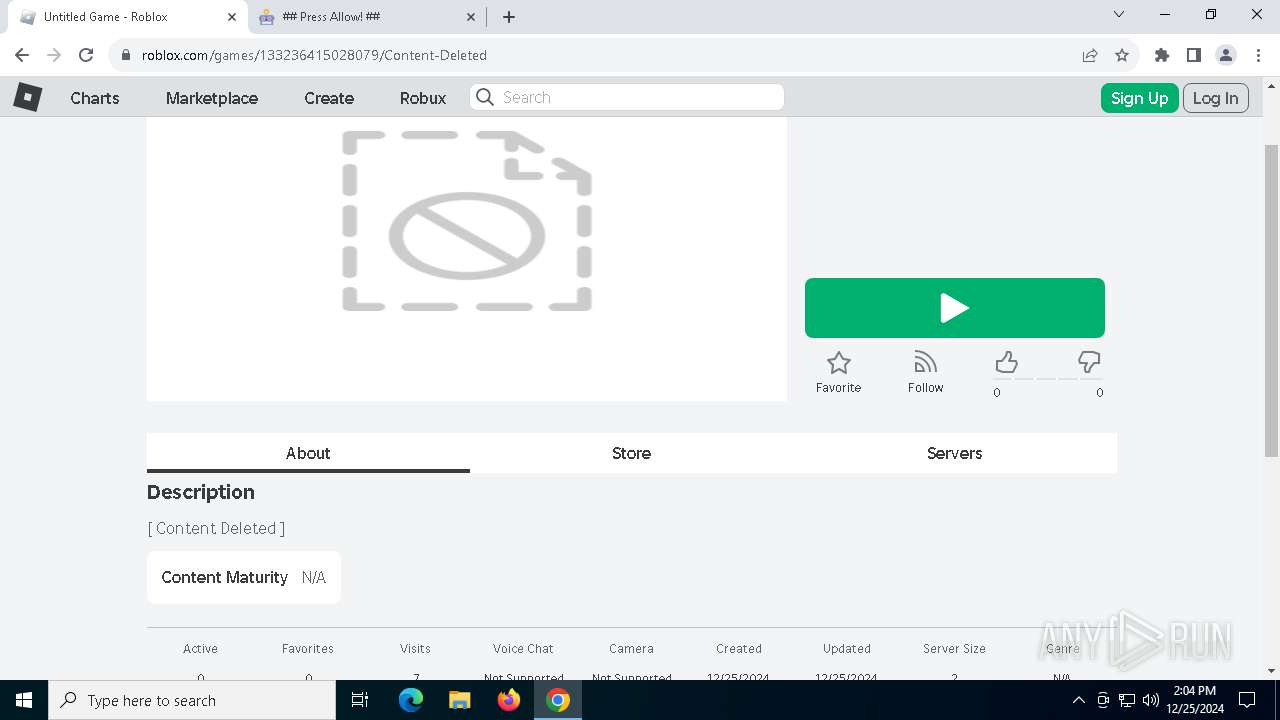Click the browser address bar URL
Screen dimensions: 1280x720
(x=314, y=55)
